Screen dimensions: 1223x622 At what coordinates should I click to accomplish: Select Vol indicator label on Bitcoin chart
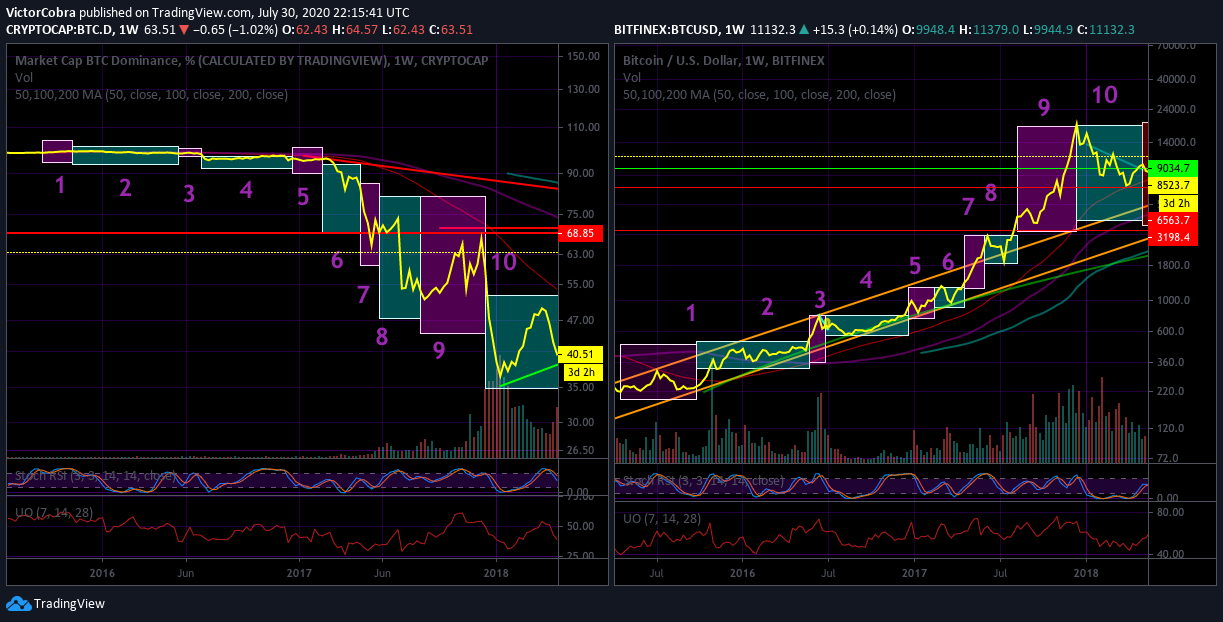(632, 77)
